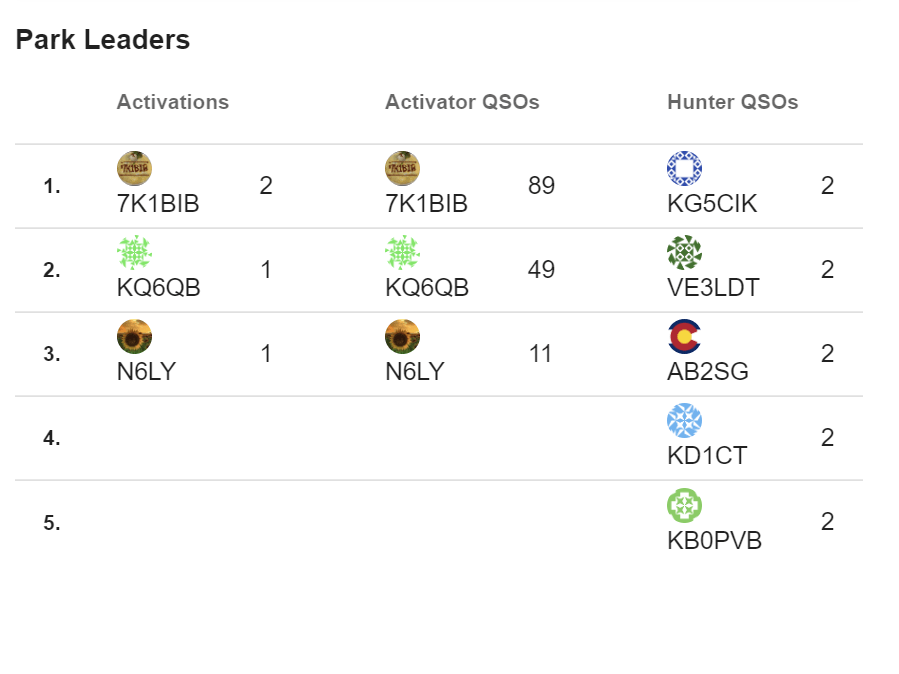The width and height of the screenshot is (899, 674).
Task: Click N6LY sunflower avatar under Activations
Action: pyautogui.click(x=134, y=336)
